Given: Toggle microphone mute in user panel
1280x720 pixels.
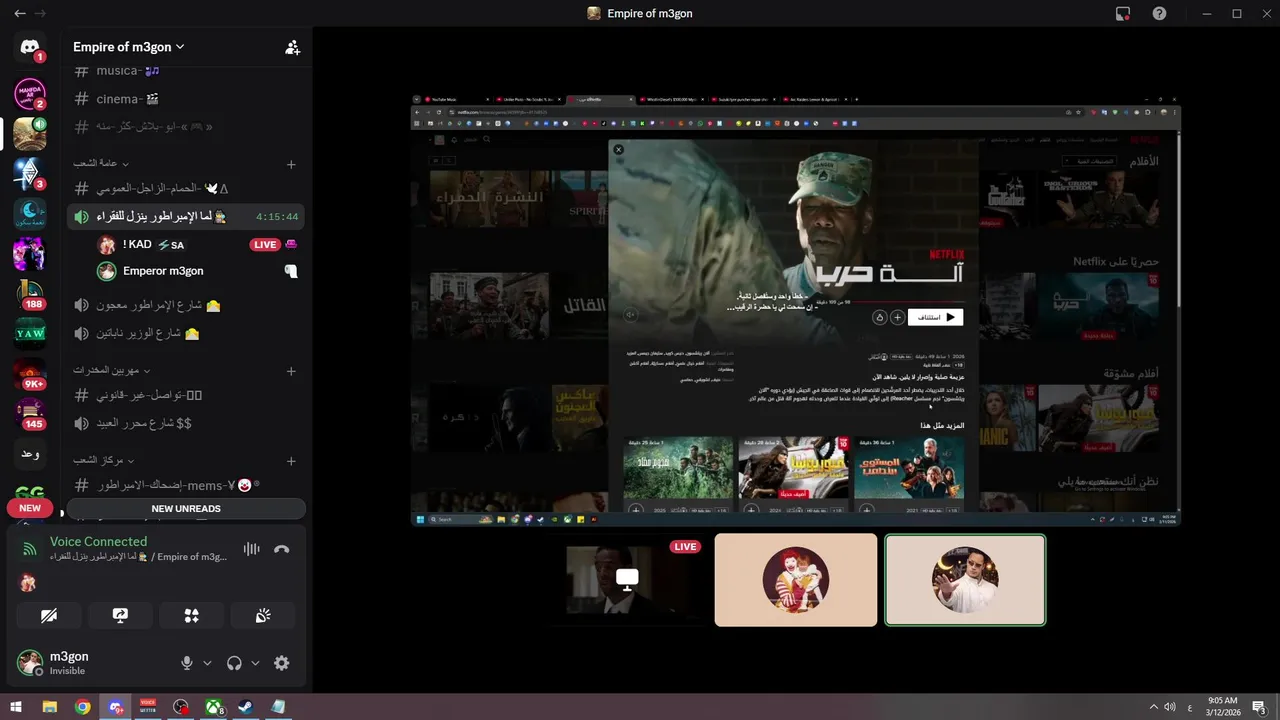Looking at the screenshot, I should [x=186, y=663].
